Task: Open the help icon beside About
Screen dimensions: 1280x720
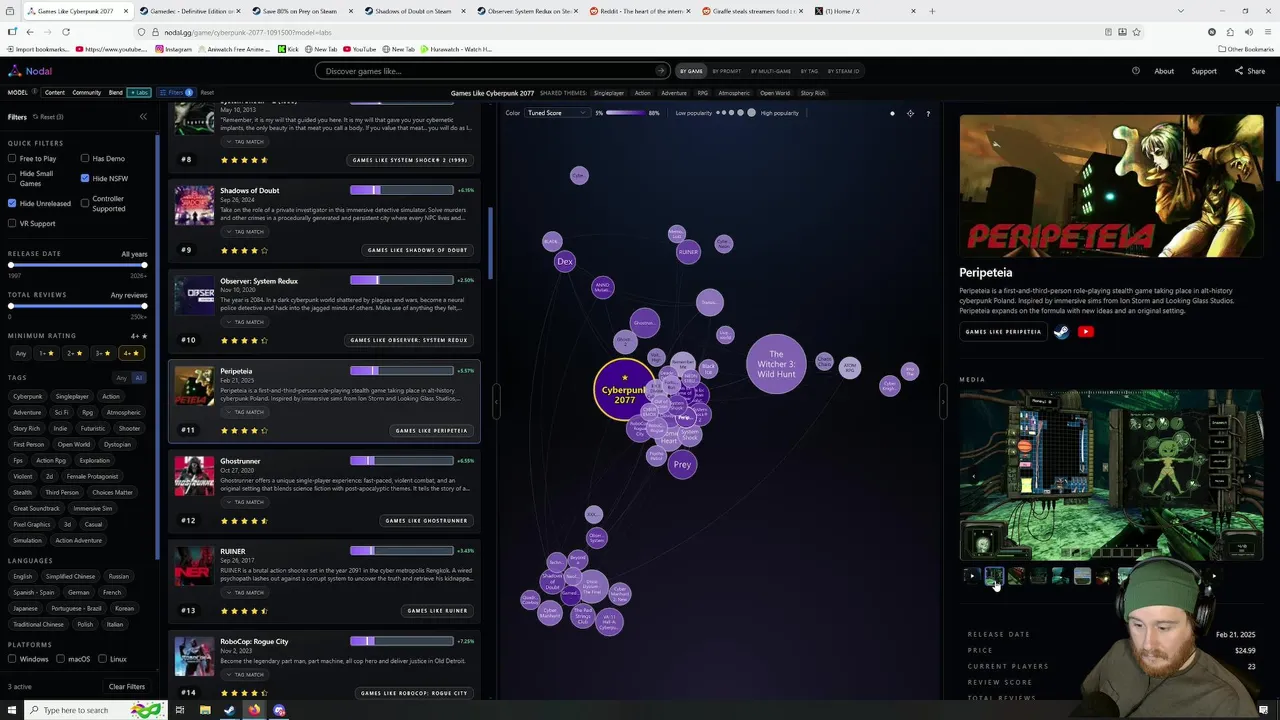Action: pos(1136,71)
